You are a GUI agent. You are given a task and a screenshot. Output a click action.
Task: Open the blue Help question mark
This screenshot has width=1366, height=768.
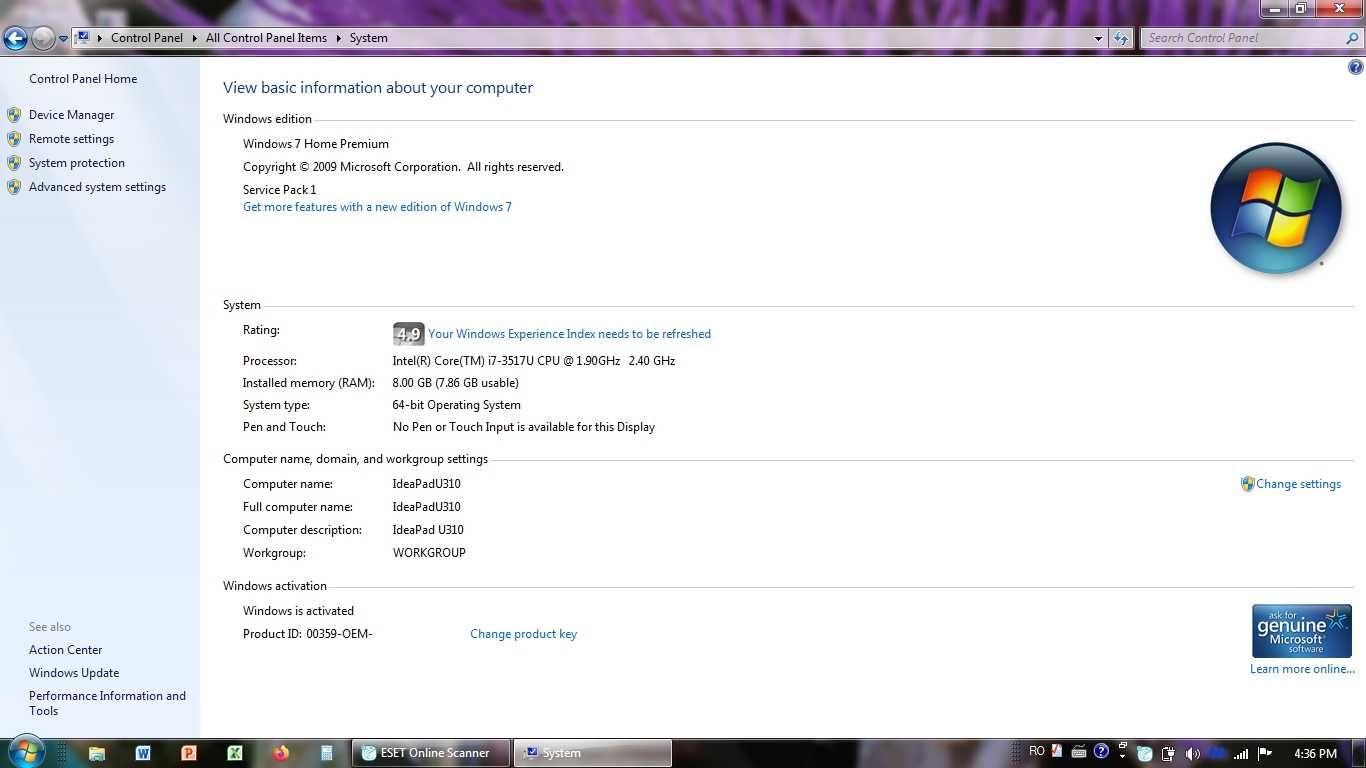click(1355, 68)
